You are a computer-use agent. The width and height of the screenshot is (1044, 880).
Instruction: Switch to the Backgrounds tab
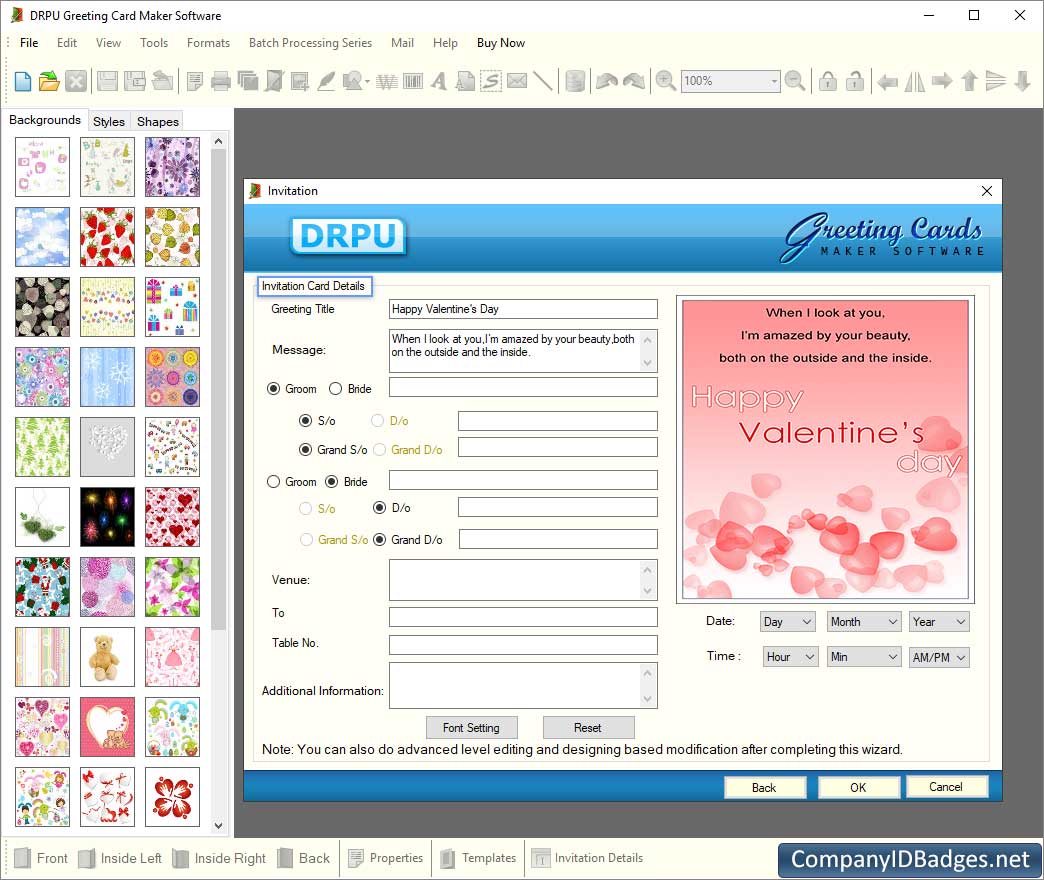[45, 120]
